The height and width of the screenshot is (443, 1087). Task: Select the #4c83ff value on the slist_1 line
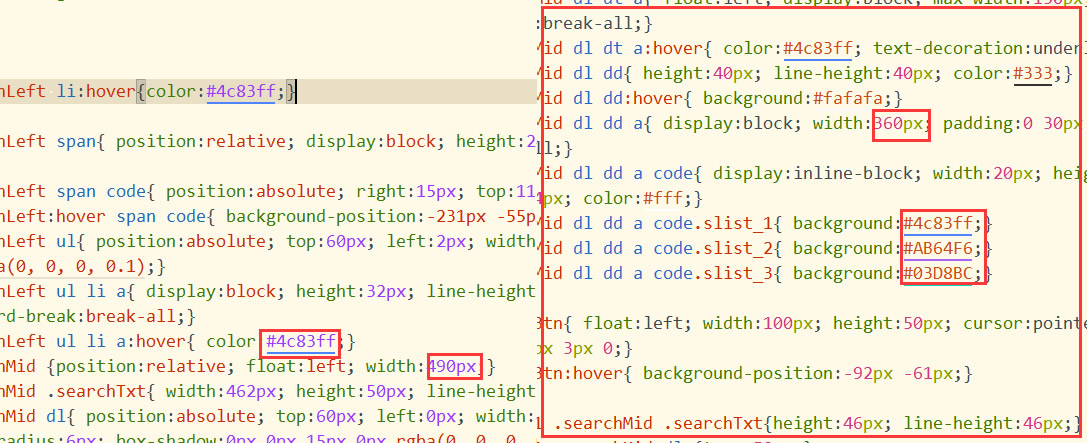942,223
